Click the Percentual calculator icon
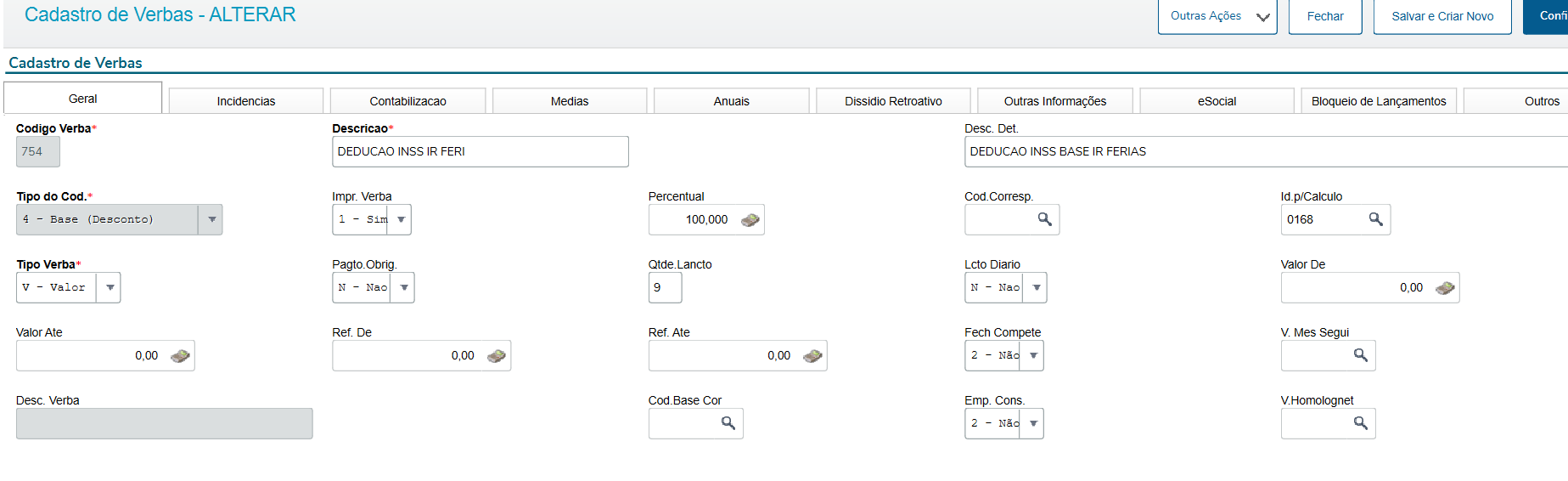Viewport: 1568px width, 481px height. tap(750, 220)
